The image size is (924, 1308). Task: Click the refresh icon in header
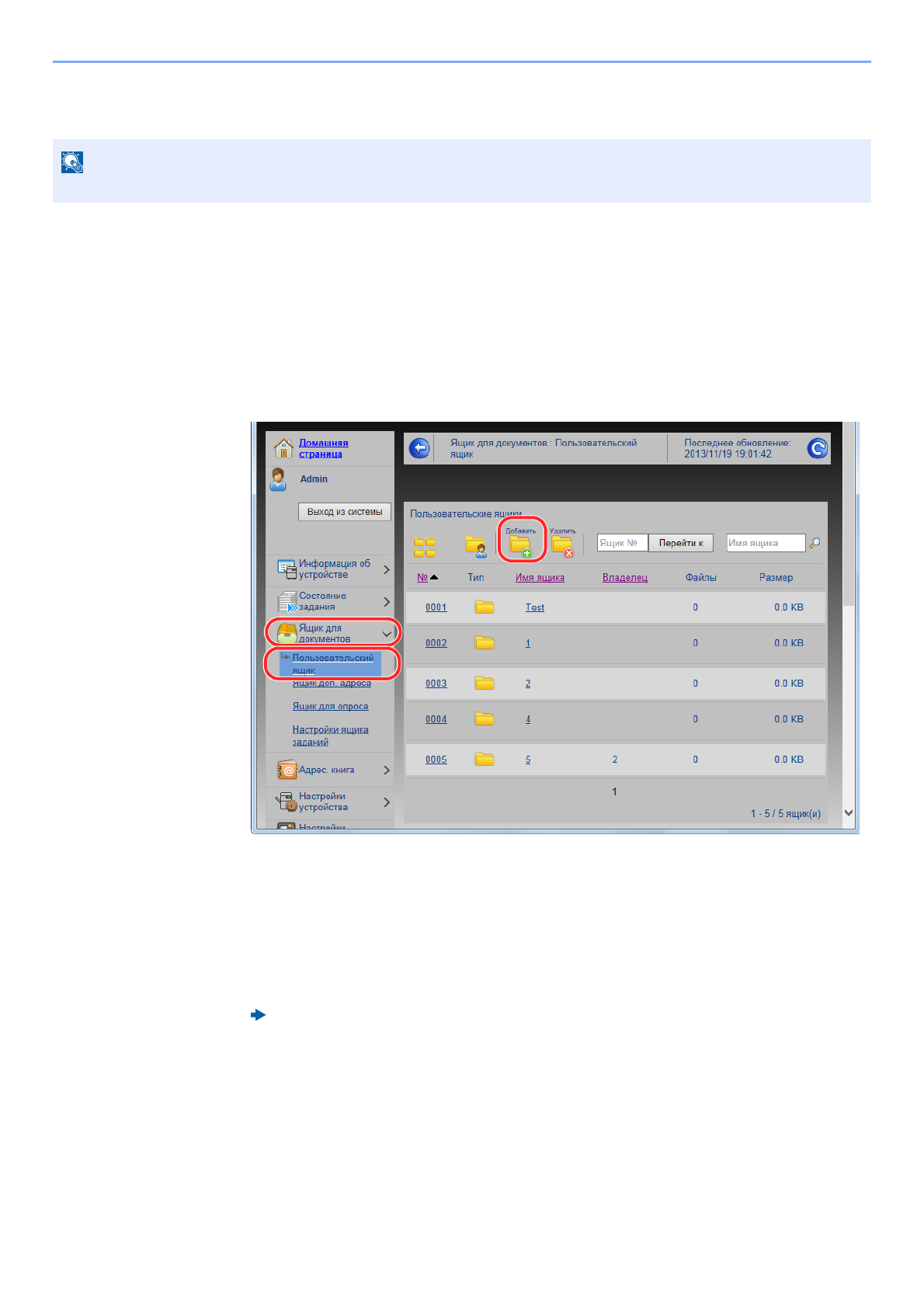pos(817,448)
